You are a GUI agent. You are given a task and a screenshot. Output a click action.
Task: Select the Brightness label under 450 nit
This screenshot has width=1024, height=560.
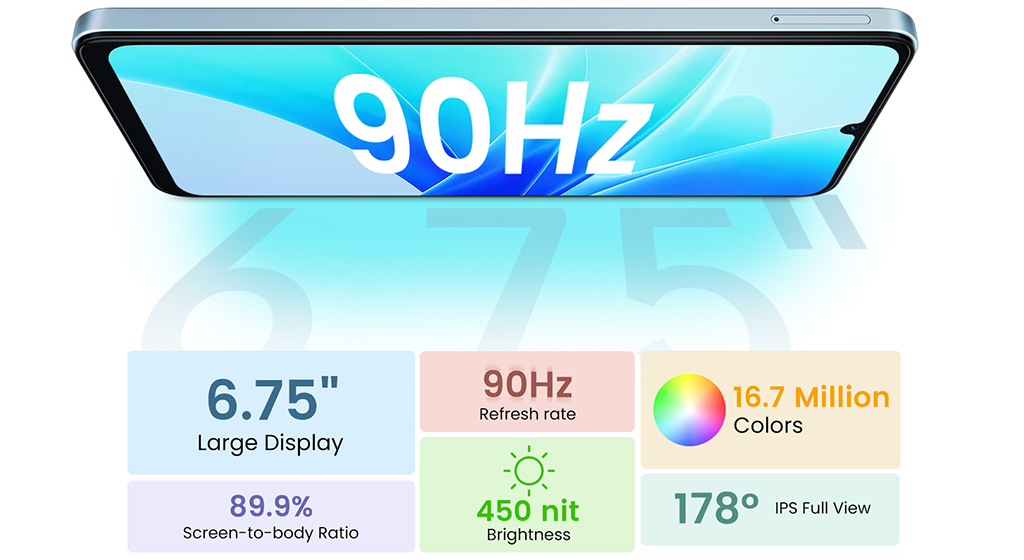[x=527, y=535]
